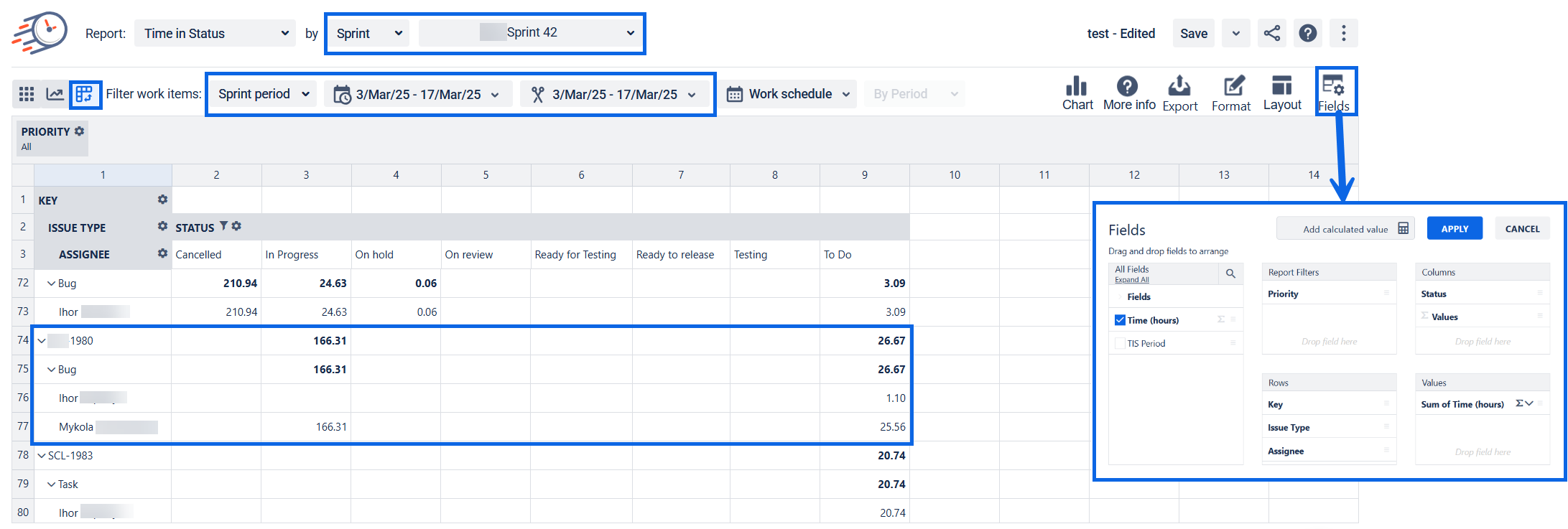Open the Work schedule dropdown
Screen dimensions: 1568x529
click(x=788, y=94)
